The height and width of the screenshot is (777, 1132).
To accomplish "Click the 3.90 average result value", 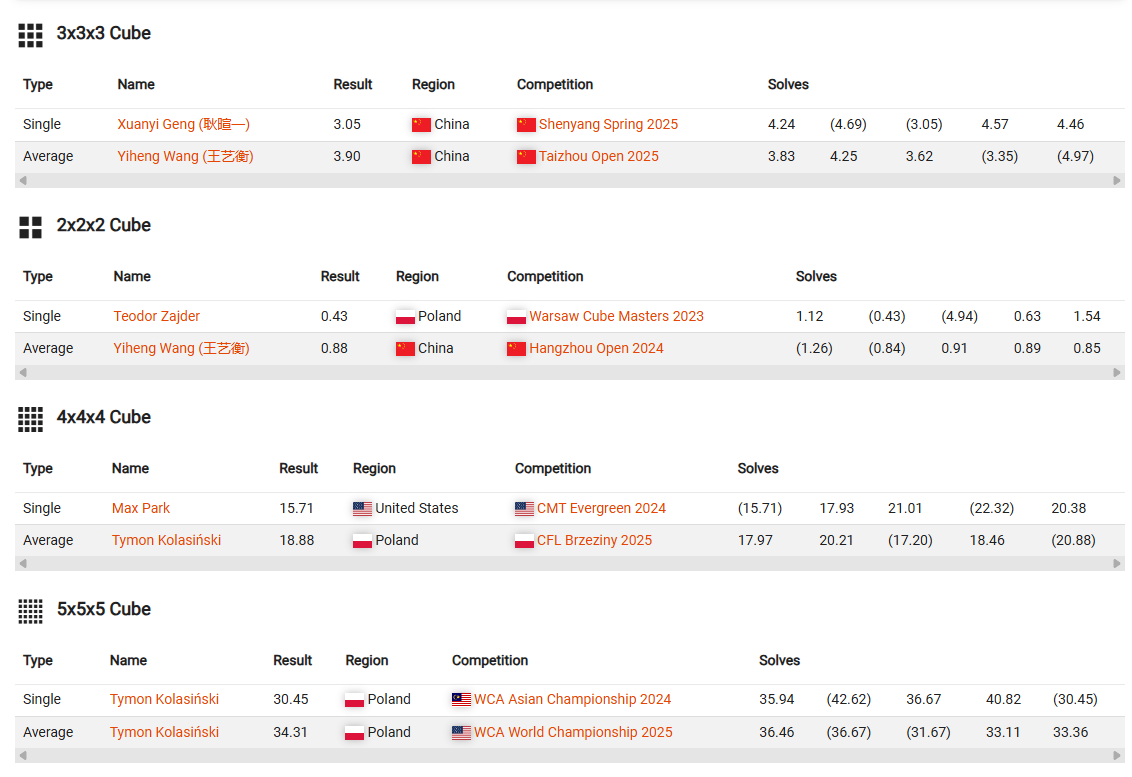I will coord(347,156).
